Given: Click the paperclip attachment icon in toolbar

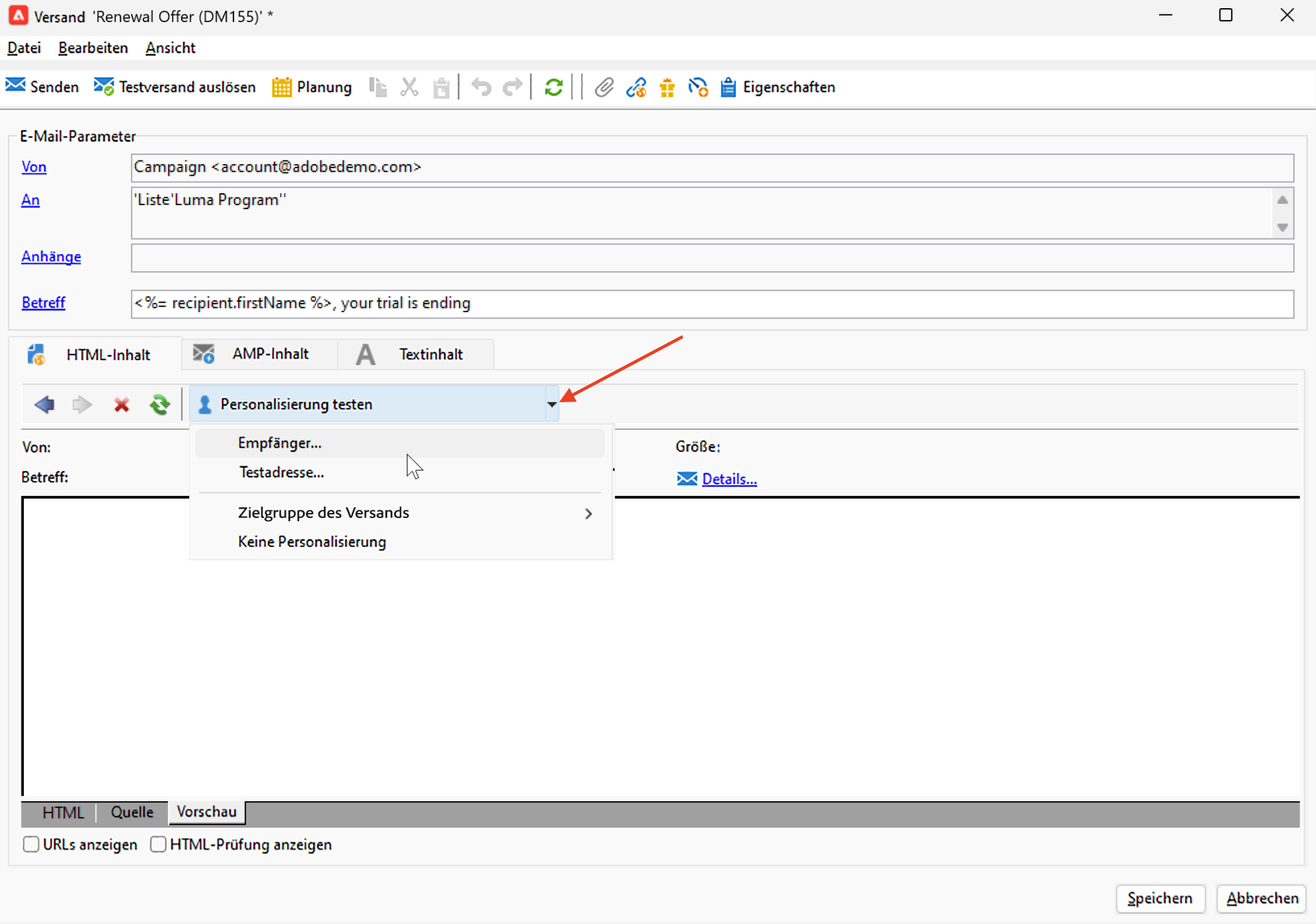Looking at the screenshot, I should 604,87.
